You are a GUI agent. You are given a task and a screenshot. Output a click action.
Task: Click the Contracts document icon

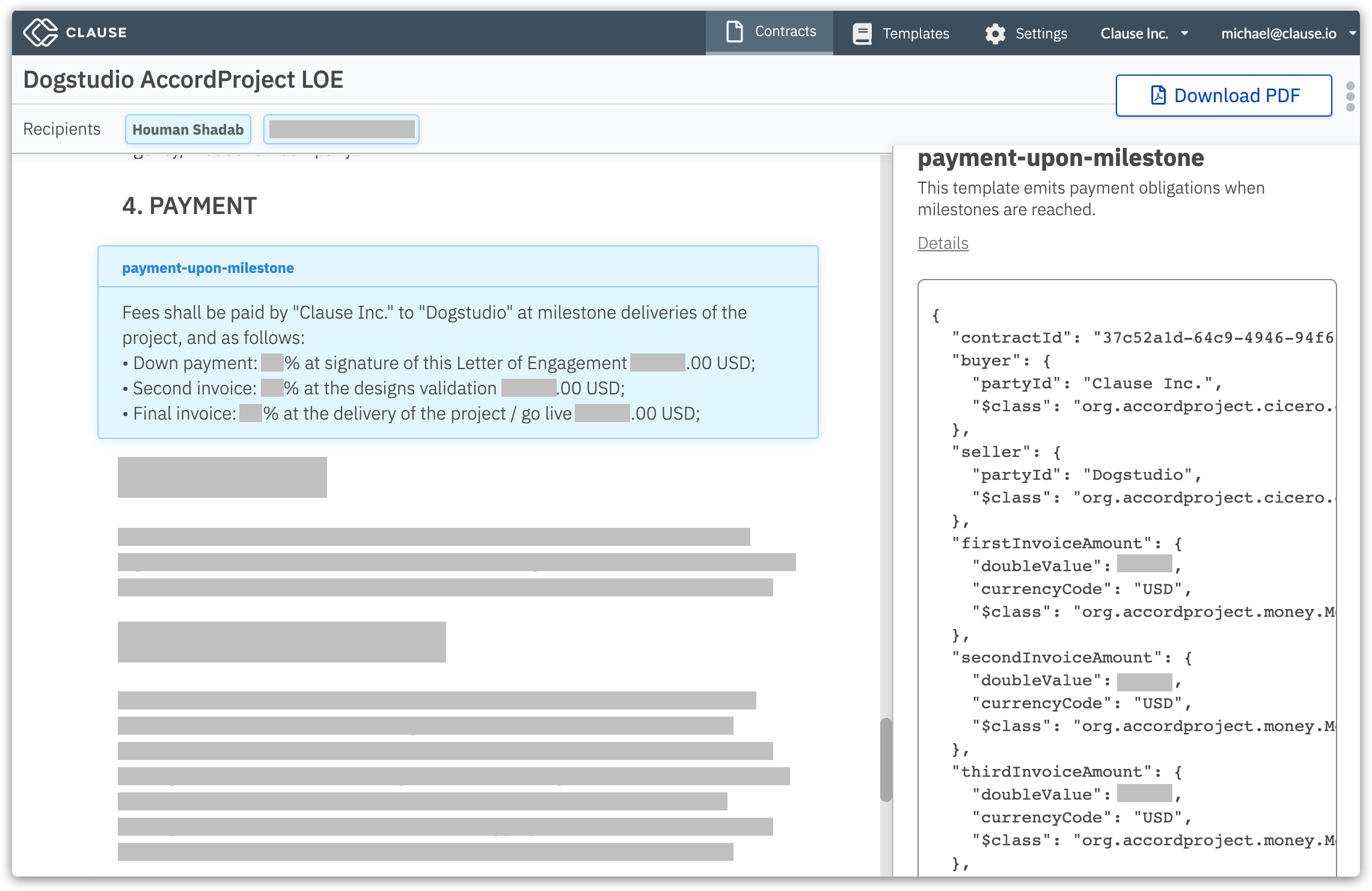pyautogui.click(x=734, y=32)
